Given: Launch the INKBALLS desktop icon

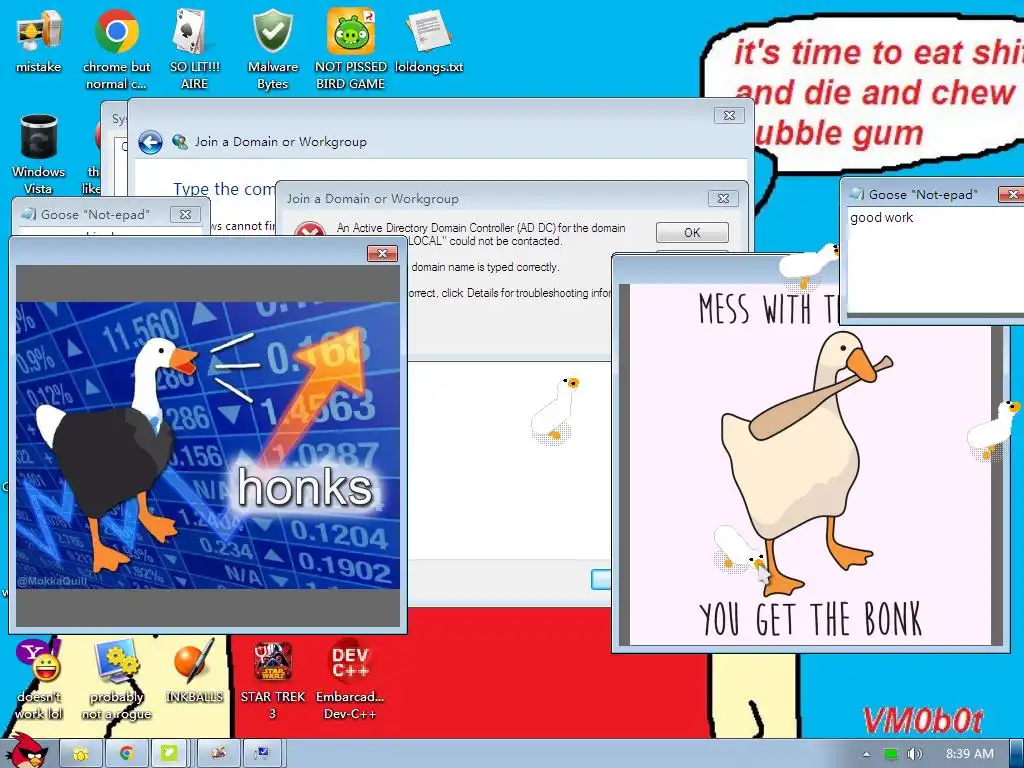Looking at the screenshot, I should [195, 671].
